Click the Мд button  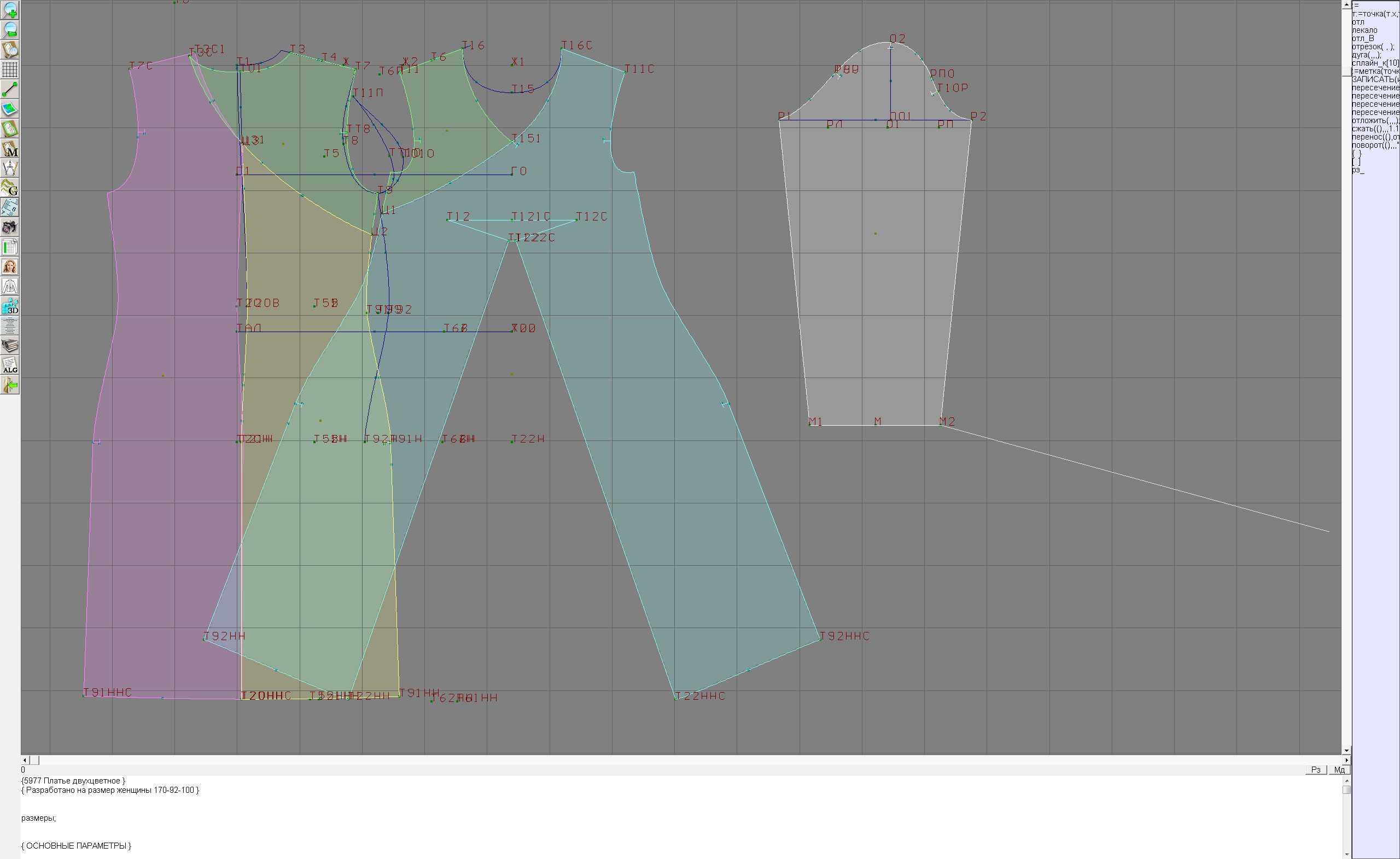1339,770
